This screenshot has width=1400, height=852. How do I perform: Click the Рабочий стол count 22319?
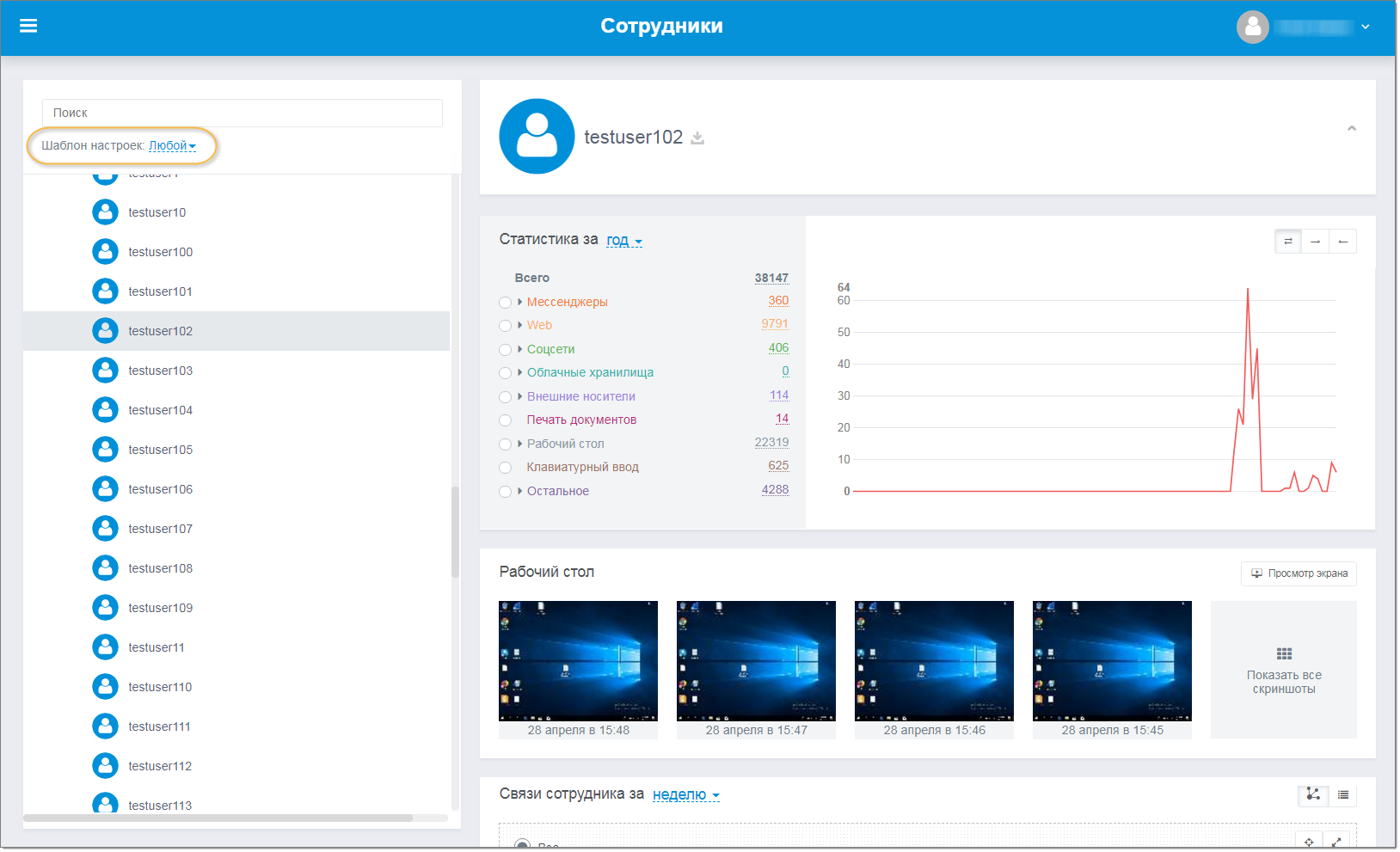771,443
